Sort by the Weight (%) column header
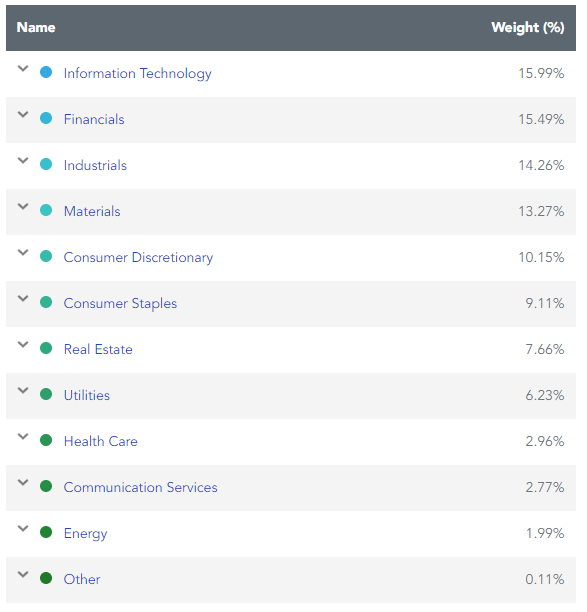587x612 pixels. coord(528,27)
